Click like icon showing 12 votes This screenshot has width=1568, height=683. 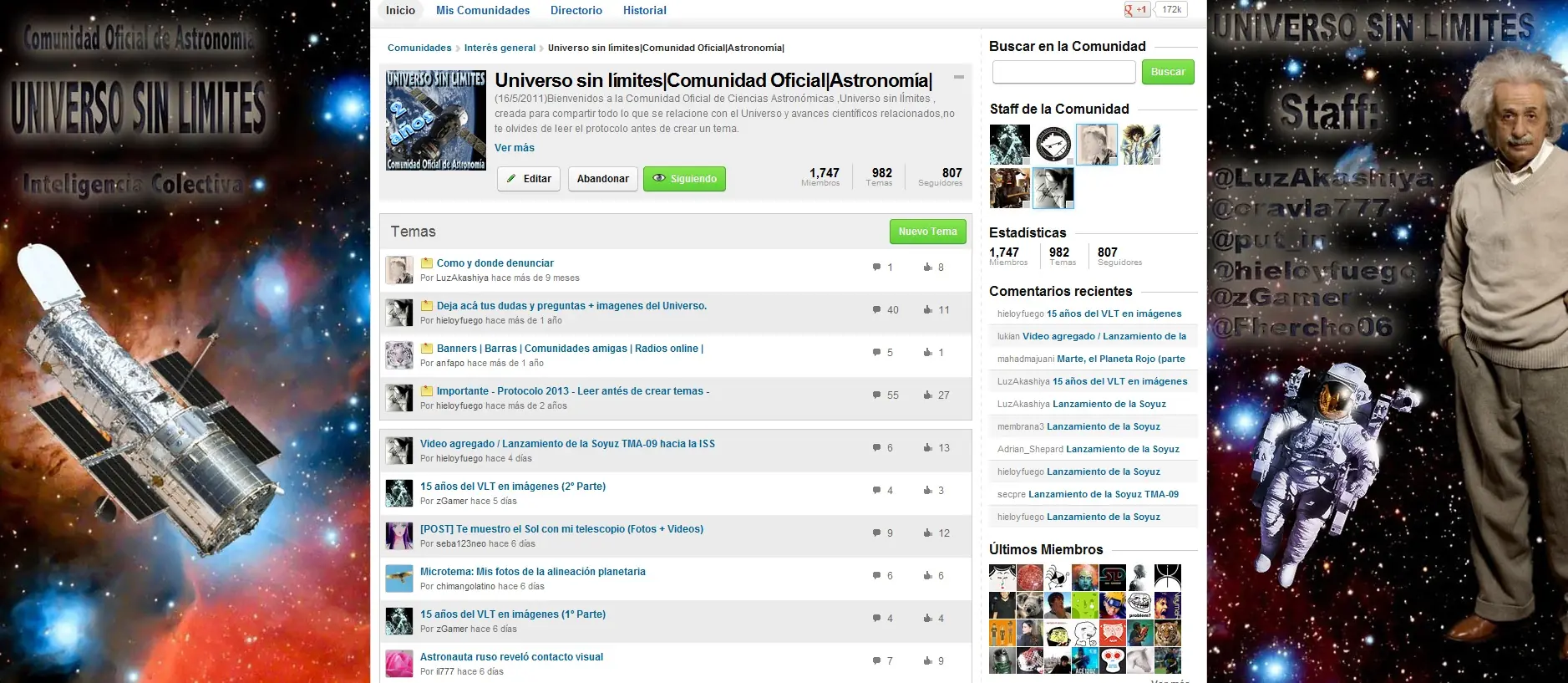(x=927, y=533)
